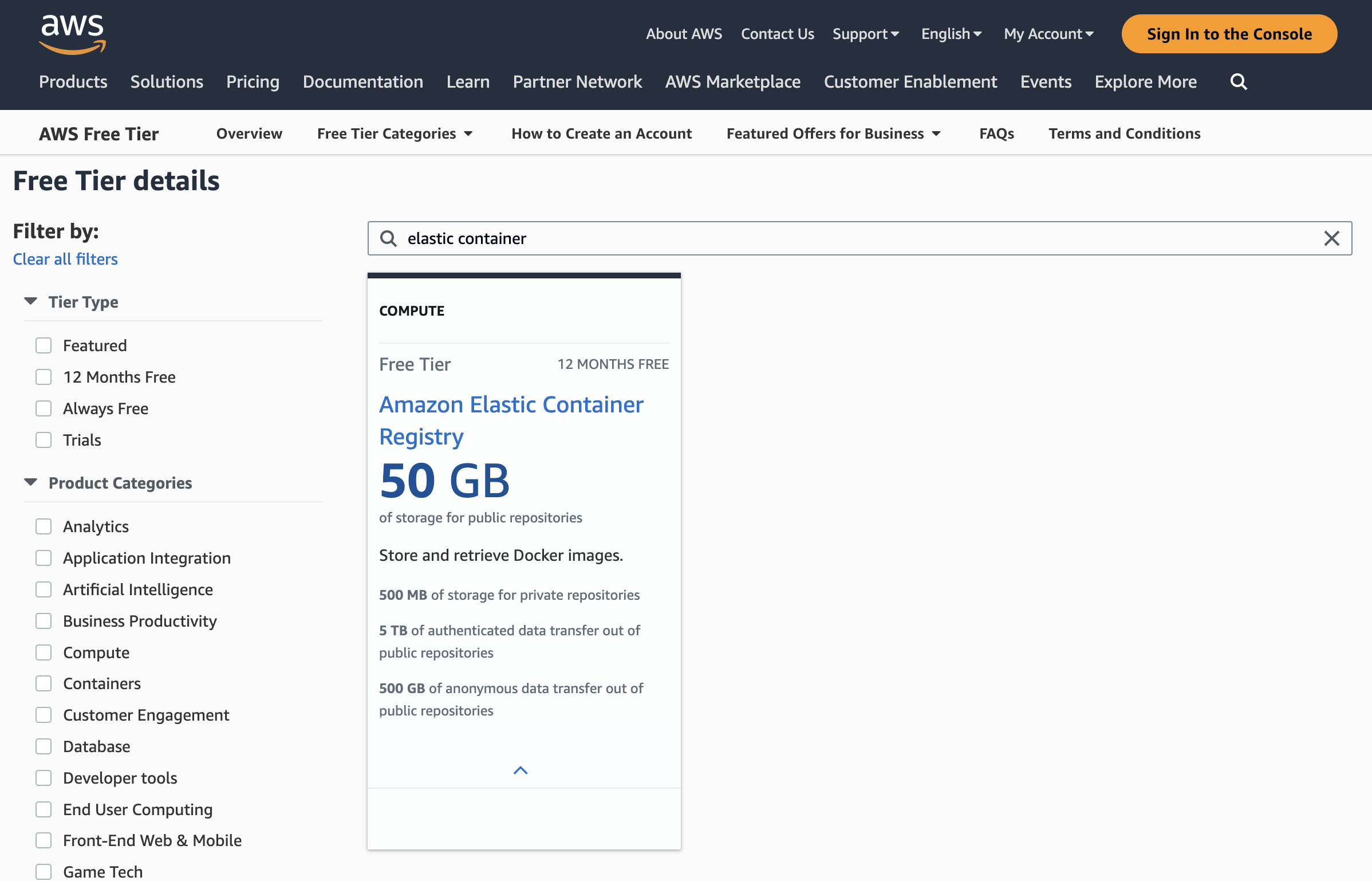The height and width of the screenshot is (881, 1372).
Task: Open the Pricing menu
Action: coord(253,82)
